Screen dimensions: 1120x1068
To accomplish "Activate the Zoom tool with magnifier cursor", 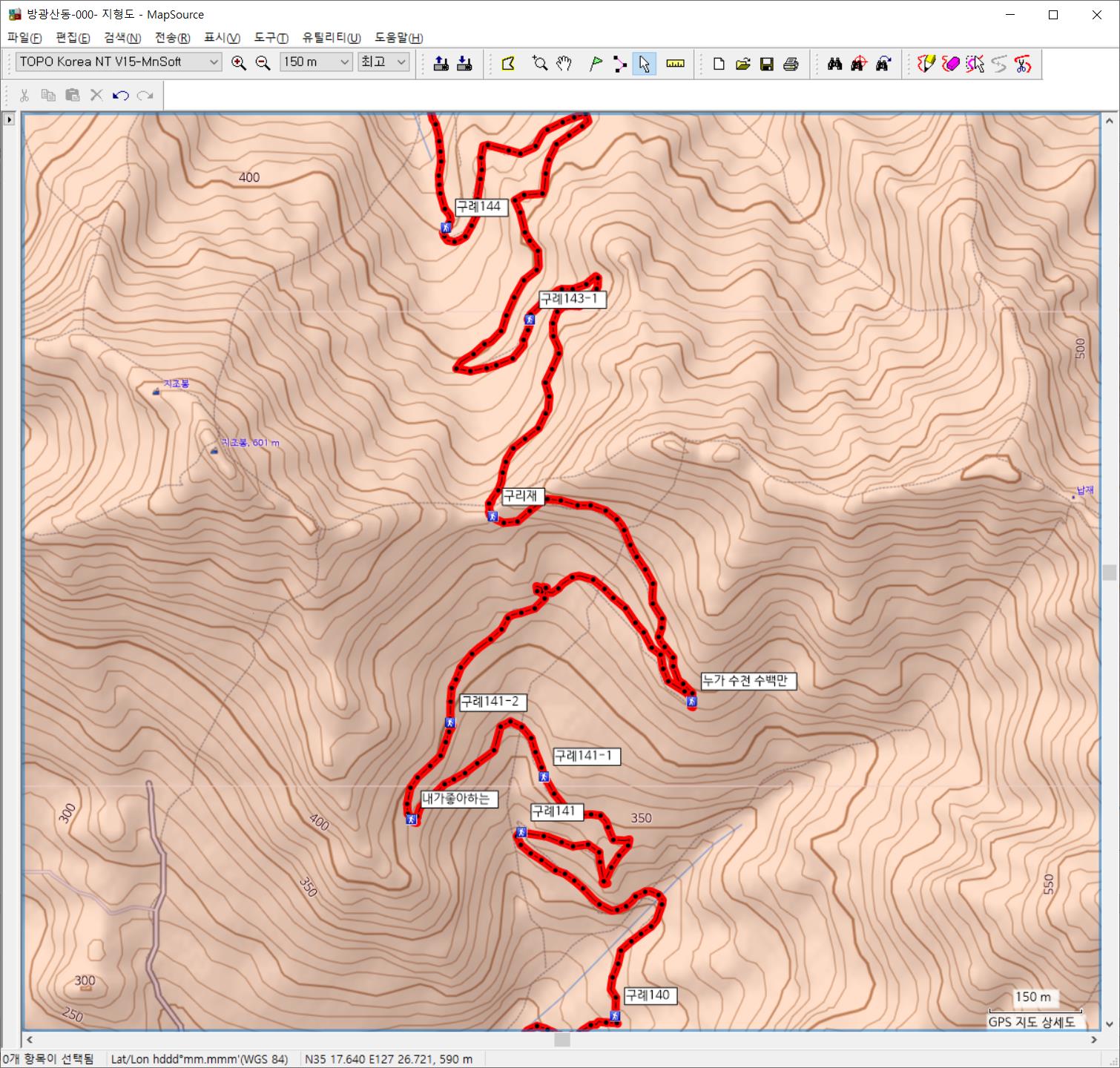I will click(x=540, y=64).
